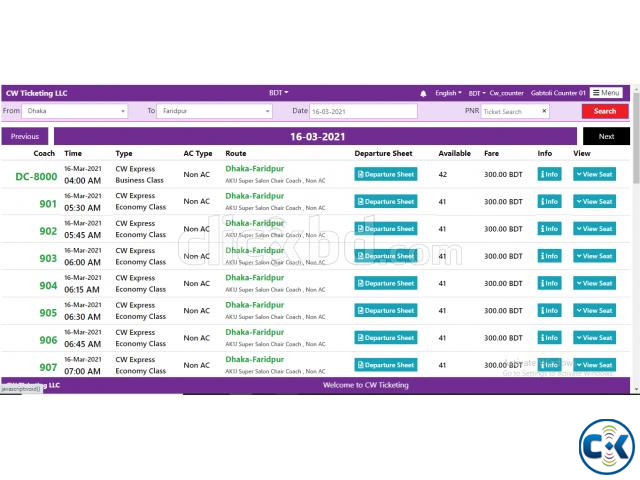
Task: Click the Available column header
Action: pyautogui.click(x=454, y=153)
